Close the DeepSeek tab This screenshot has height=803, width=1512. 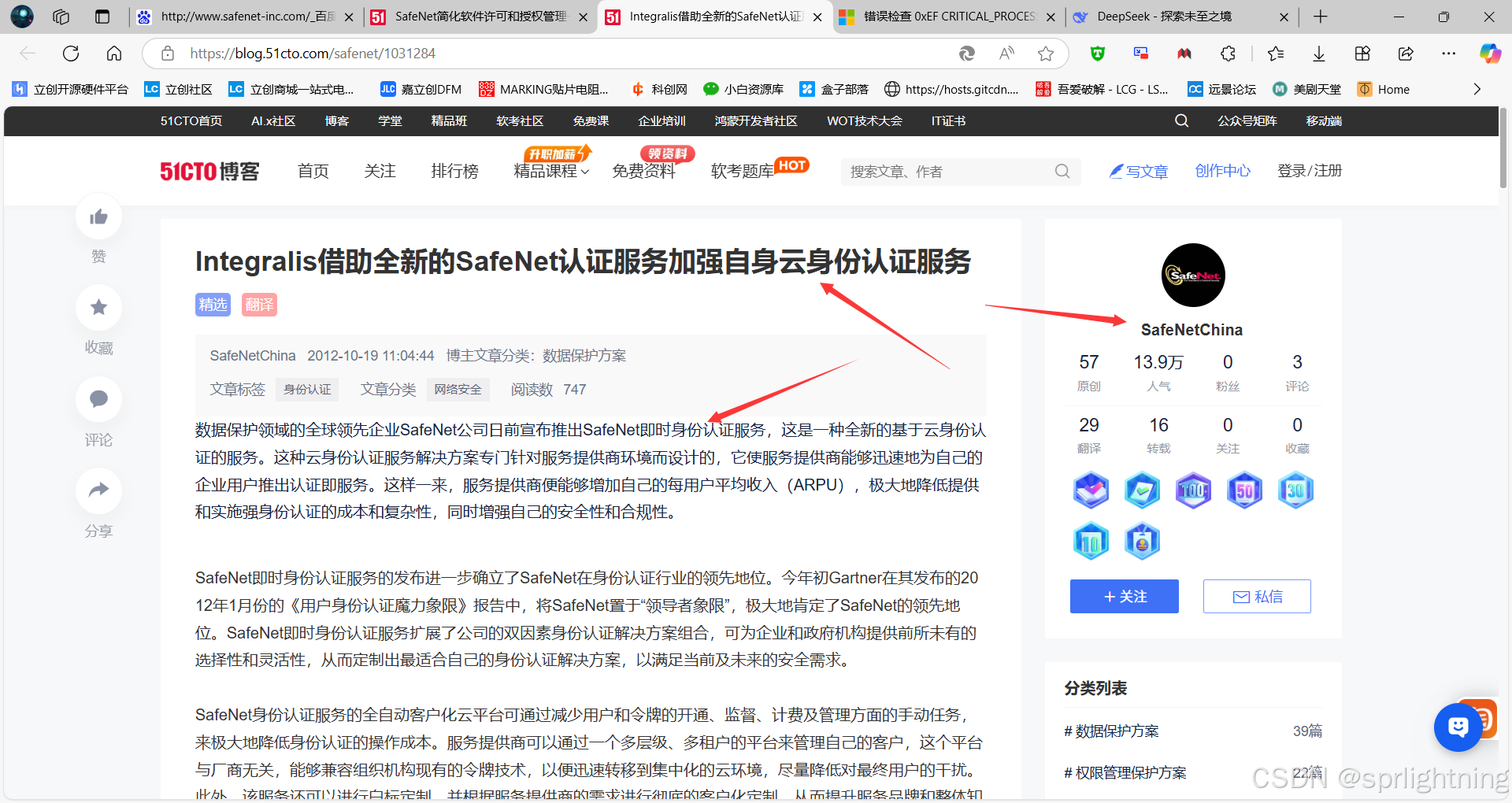point(1284,17)
